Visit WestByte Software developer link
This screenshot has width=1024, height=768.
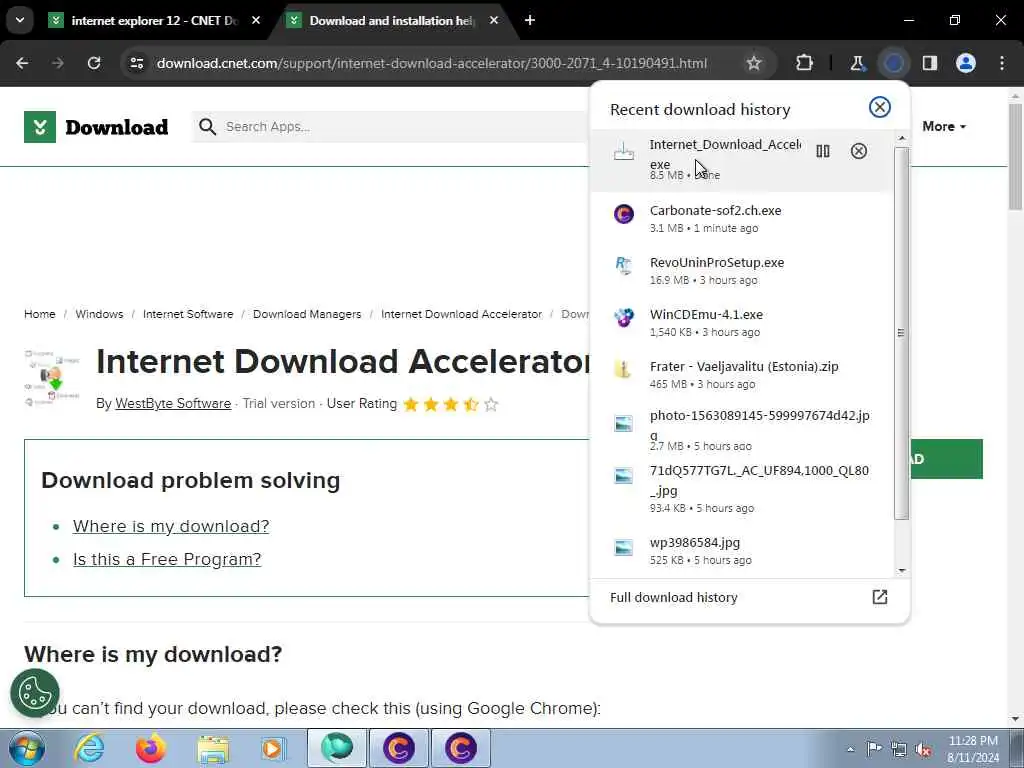[173, 404]
